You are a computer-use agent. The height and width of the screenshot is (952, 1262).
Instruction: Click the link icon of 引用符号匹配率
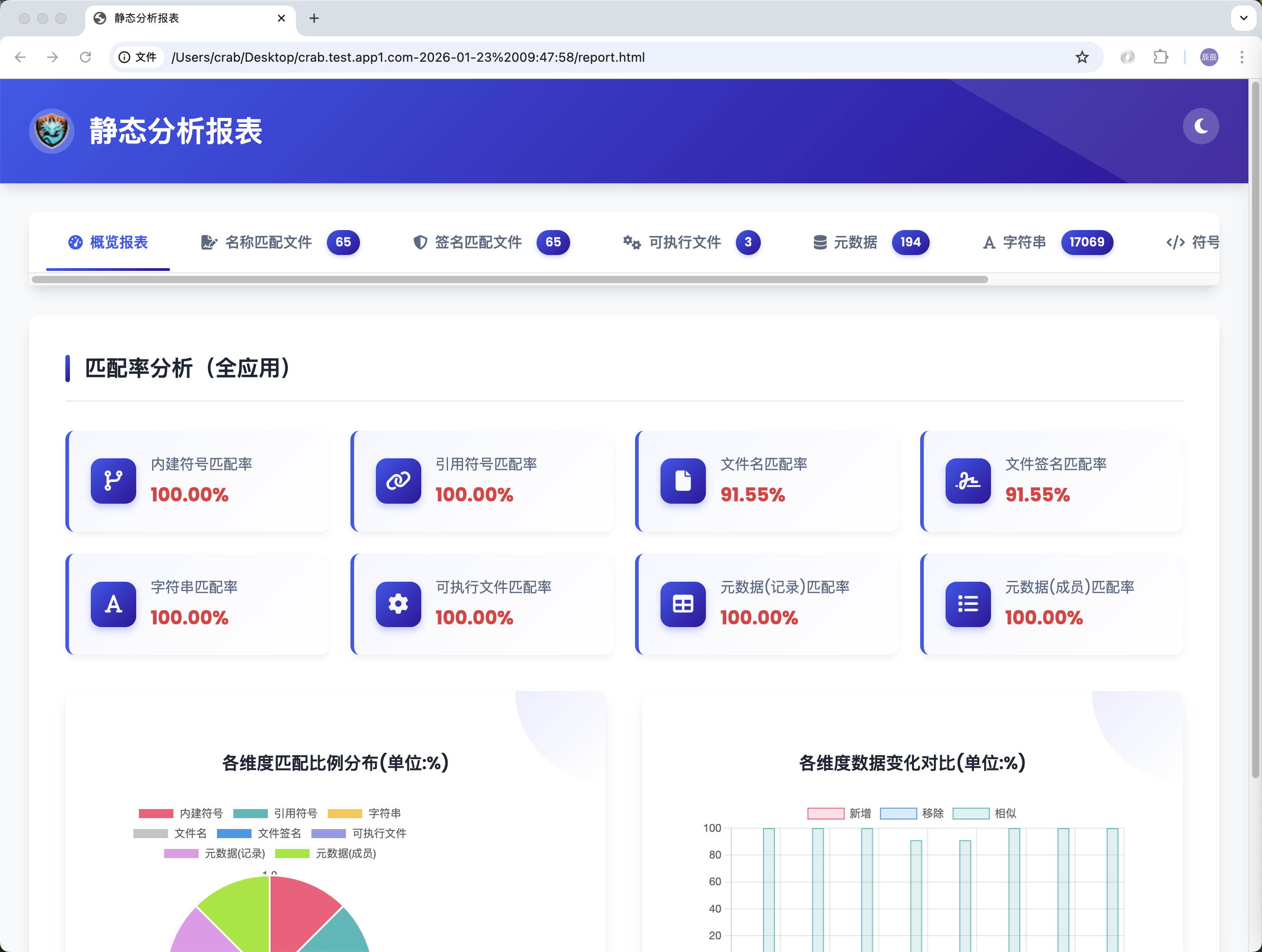[x=398, y=481]
